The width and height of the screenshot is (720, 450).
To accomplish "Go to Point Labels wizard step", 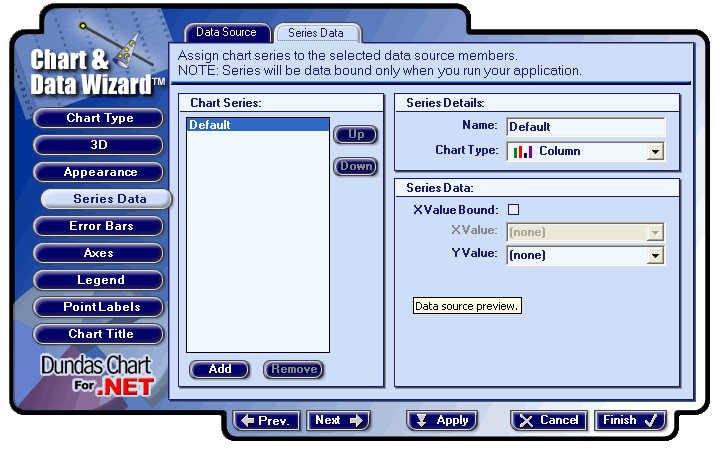I will click(x=99, y=307).
